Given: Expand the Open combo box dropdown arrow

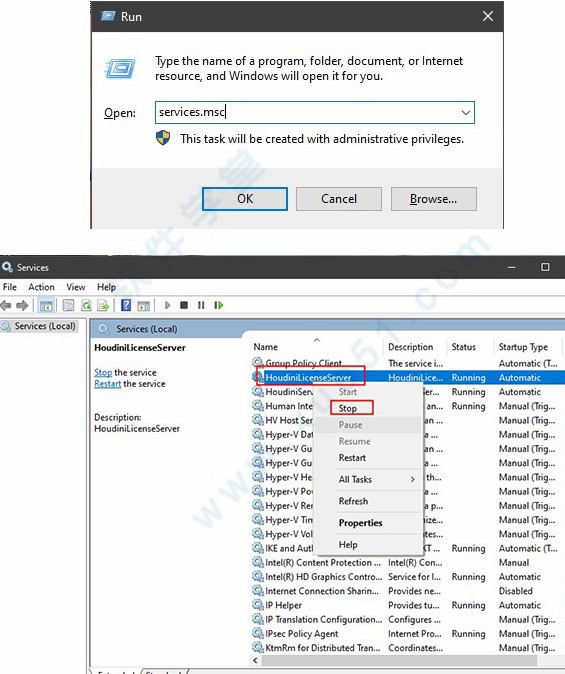Looking at the screenshot, I should point(466,113).
